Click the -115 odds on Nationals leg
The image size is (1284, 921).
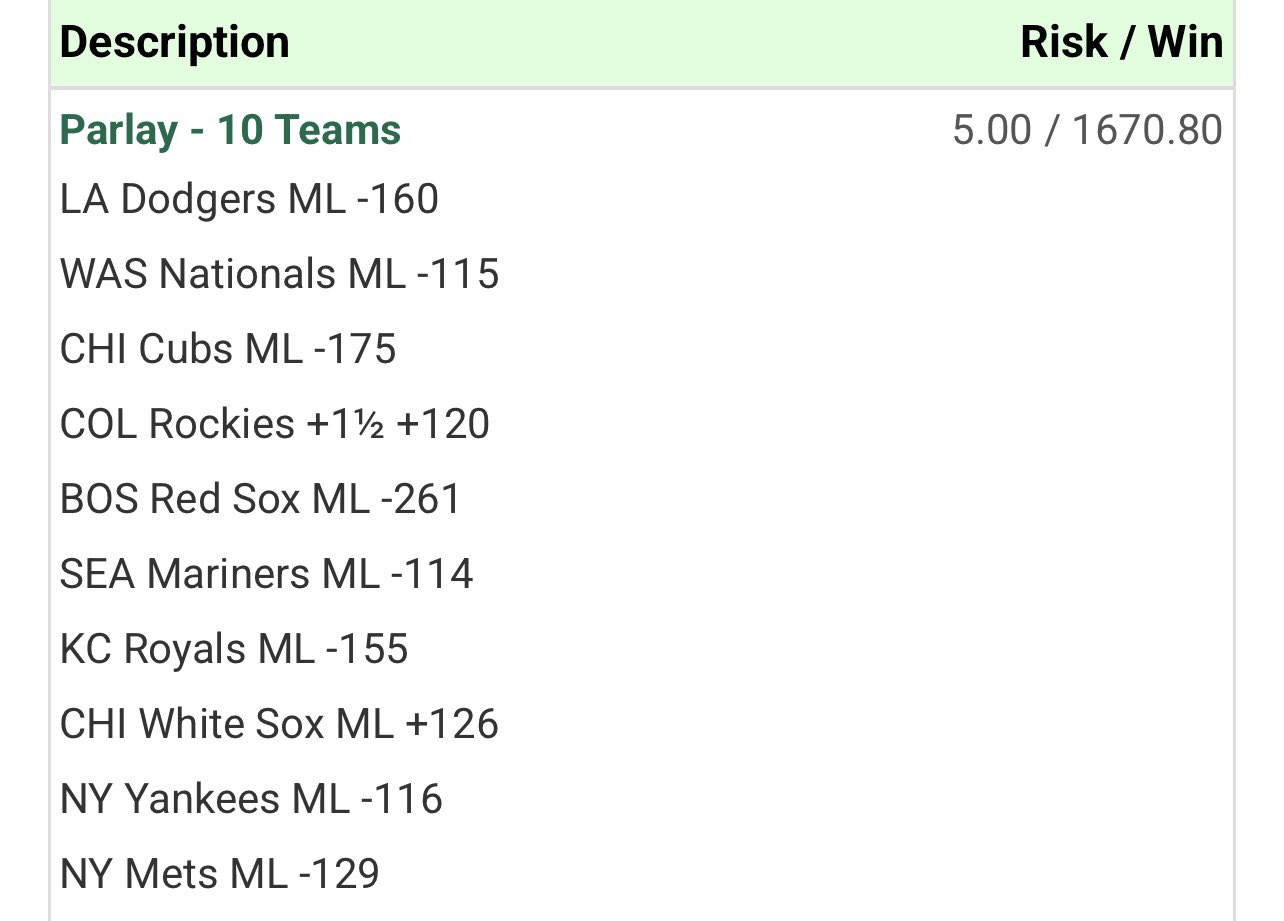(x=458, y=274)
